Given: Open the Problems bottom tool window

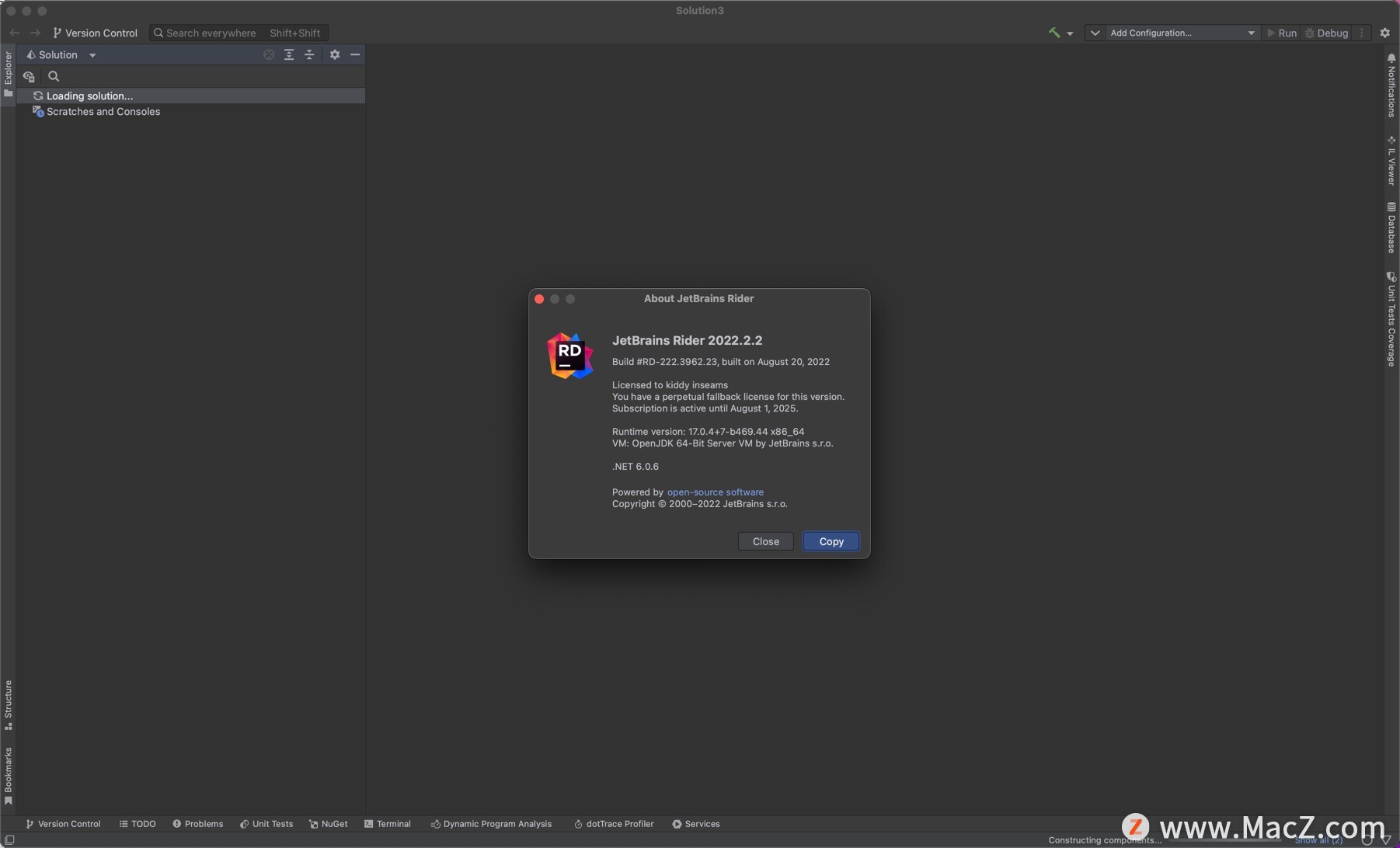Looking at the screenshot, I should (197, 824).
